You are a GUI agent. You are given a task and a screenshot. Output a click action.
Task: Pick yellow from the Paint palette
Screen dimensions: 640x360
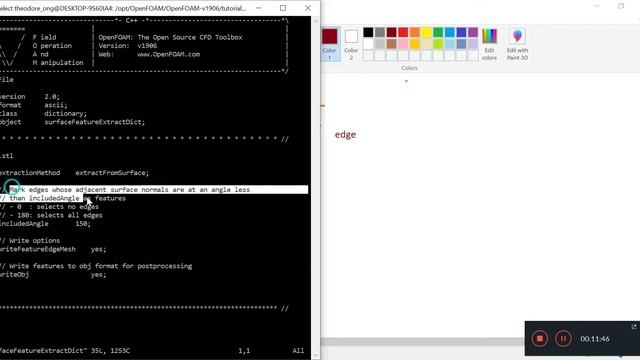pos(427,32)
